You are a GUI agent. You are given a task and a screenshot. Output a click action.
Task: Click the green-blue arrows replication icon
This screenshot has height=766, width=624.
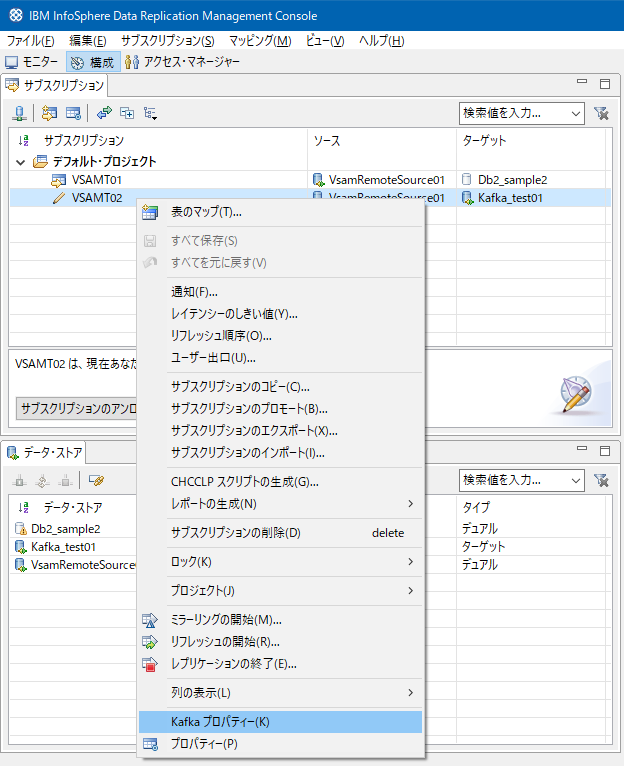pos(104,113)
